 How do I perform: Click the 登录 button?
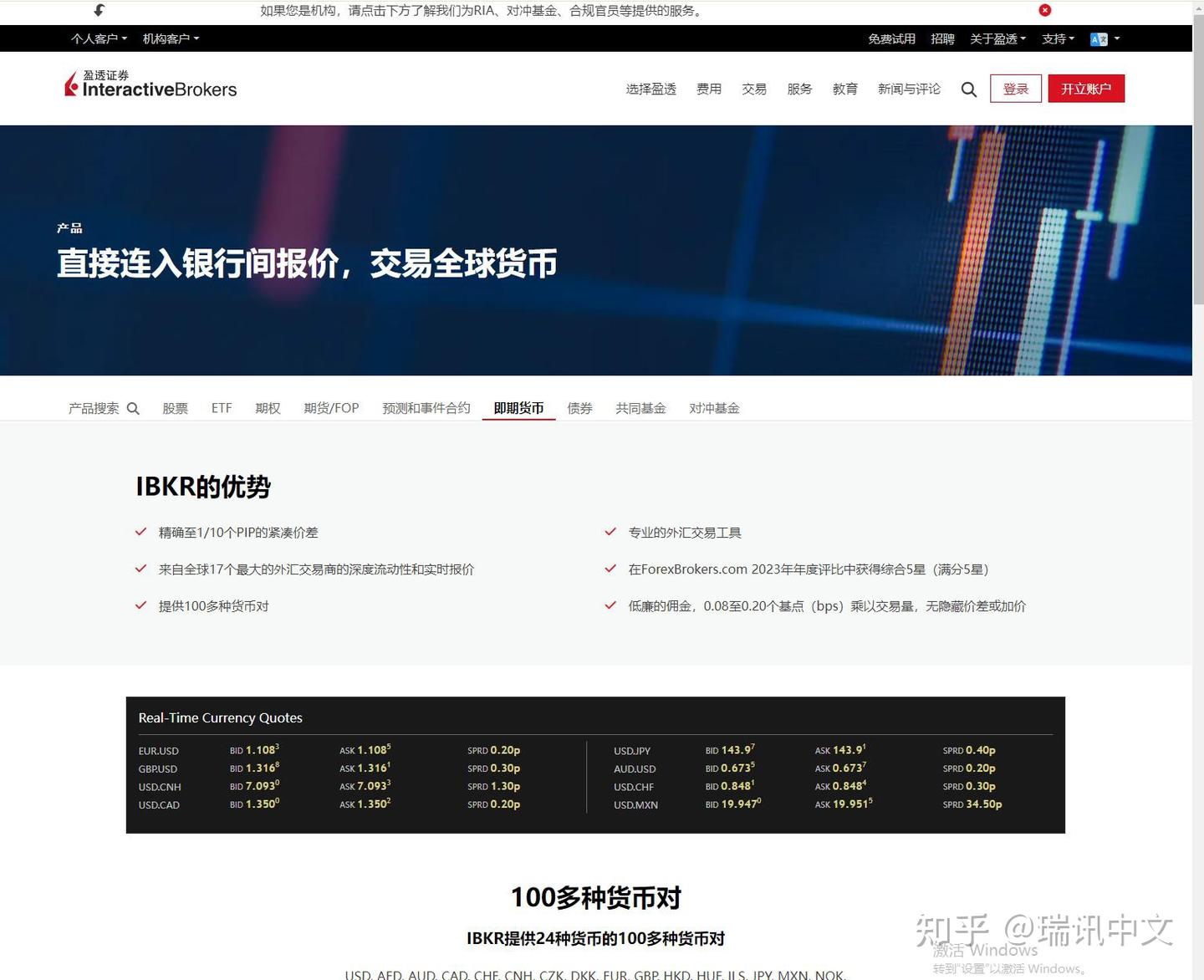[1016, 89]
